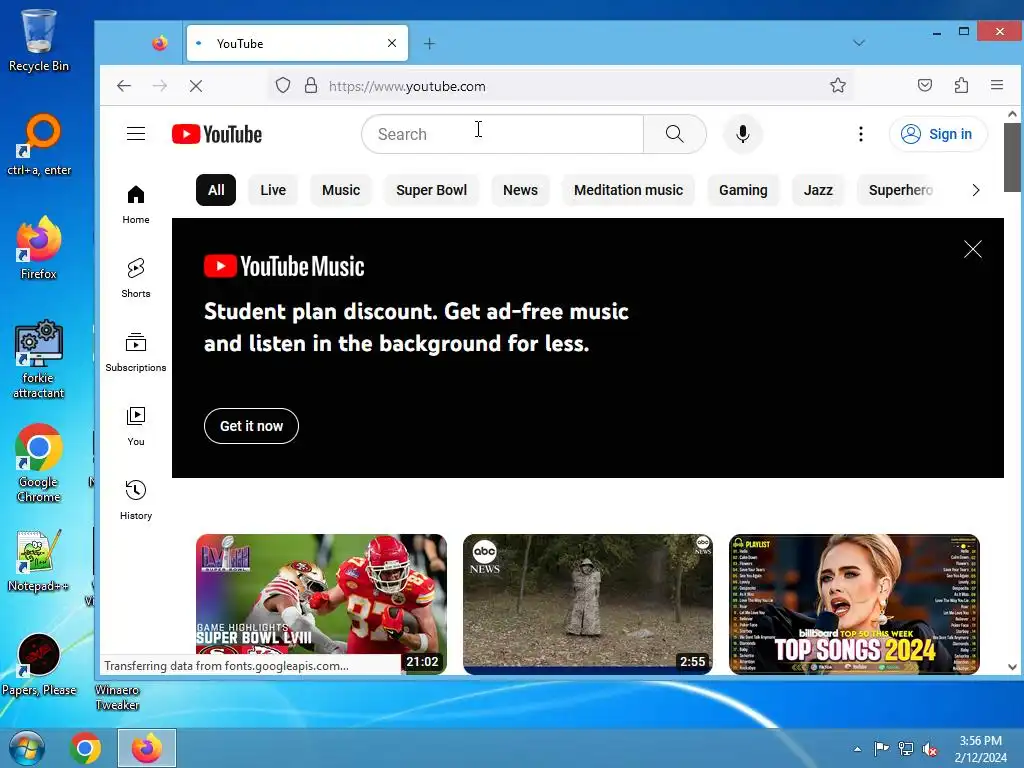Show hidden system tray icons
Viewport: 1024px width, 768px height.
point(857,749)
